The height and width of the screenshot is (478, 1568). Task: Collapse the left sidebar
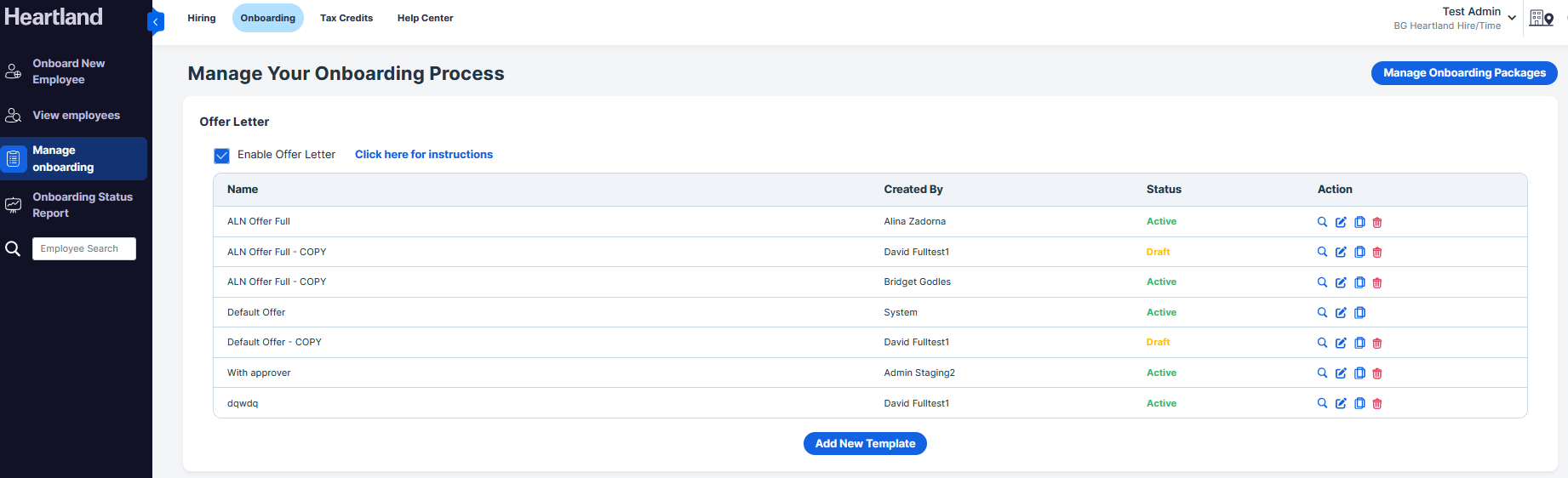point(156,22)
